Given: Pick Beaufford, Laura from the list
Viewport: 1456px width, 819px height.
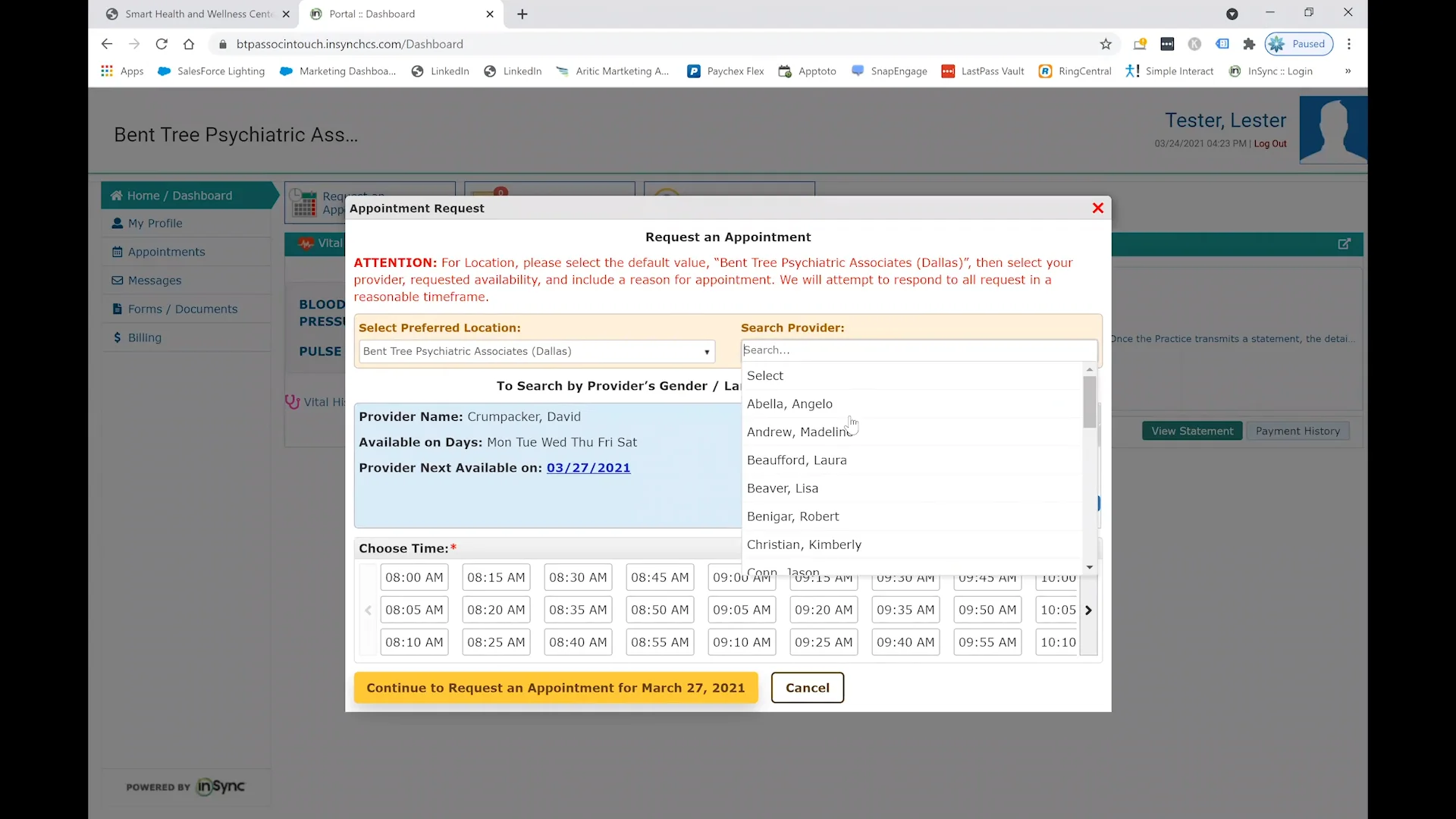Looking at the screenshot, I should point(912,460).
